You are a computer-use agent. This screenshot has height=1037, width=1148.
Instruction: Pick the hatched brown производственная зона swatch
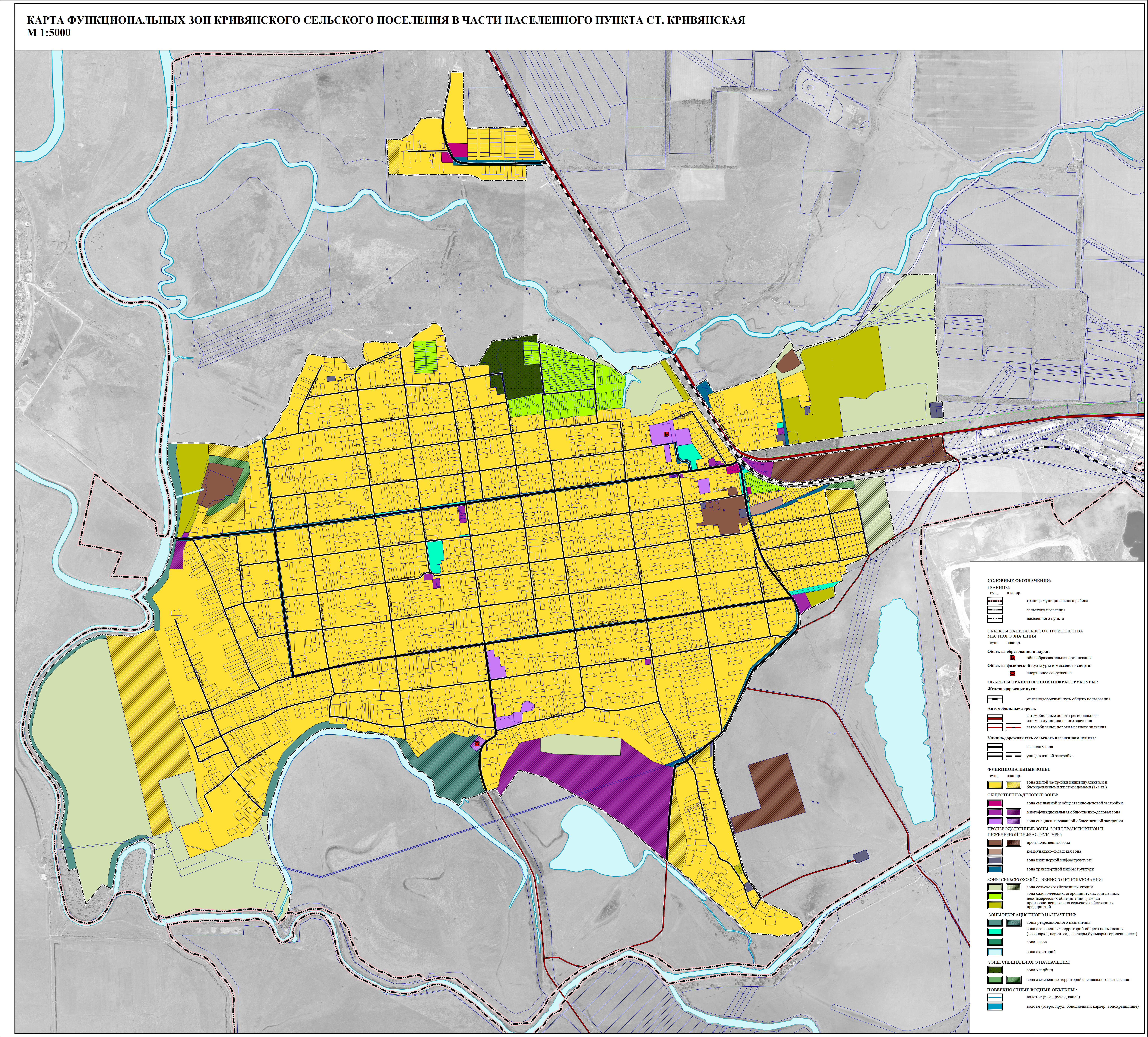pyautogui.click(x=1014, y=843)
